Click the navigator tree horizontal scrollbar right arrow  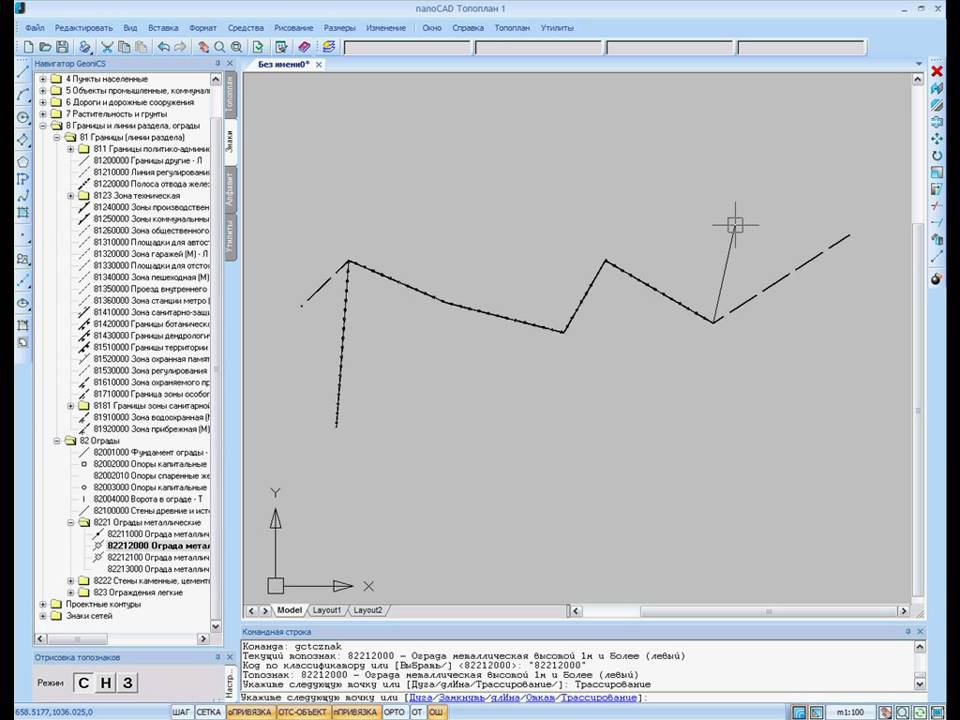(x=203, y=639)
